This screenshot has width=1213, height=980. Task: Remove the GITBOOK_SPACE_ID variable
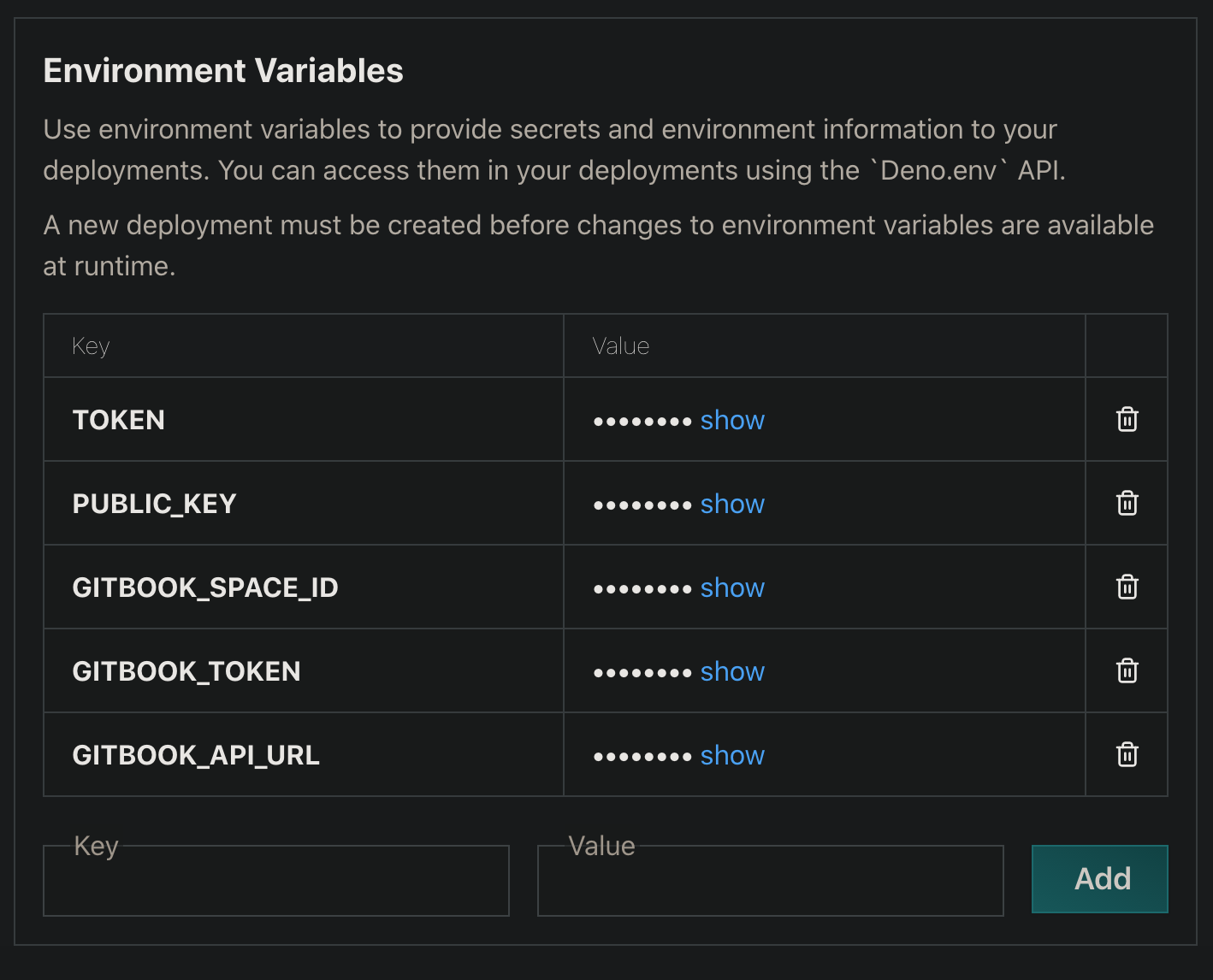coord(1127,587)
